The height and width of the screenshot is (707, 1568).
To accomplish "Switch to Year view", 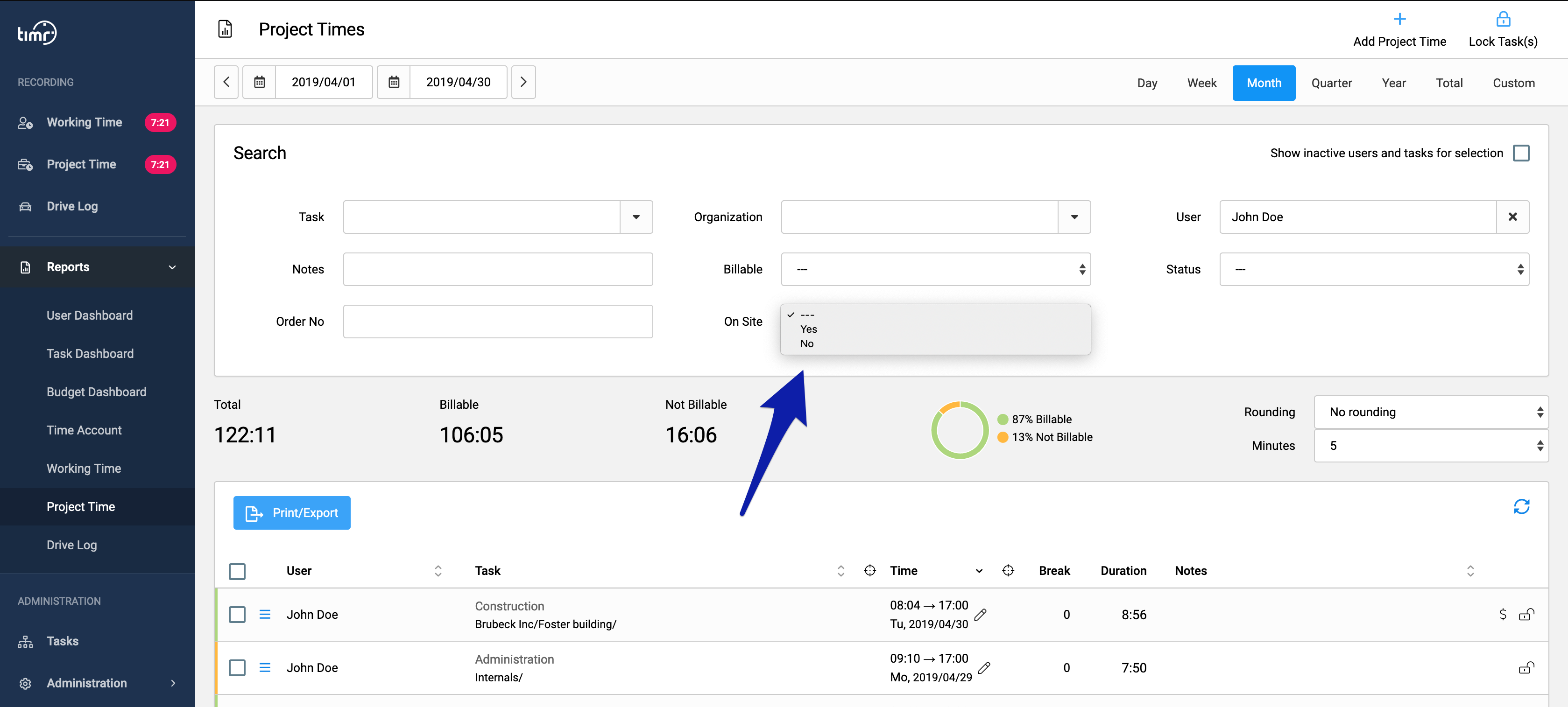I will point(1393,83).
